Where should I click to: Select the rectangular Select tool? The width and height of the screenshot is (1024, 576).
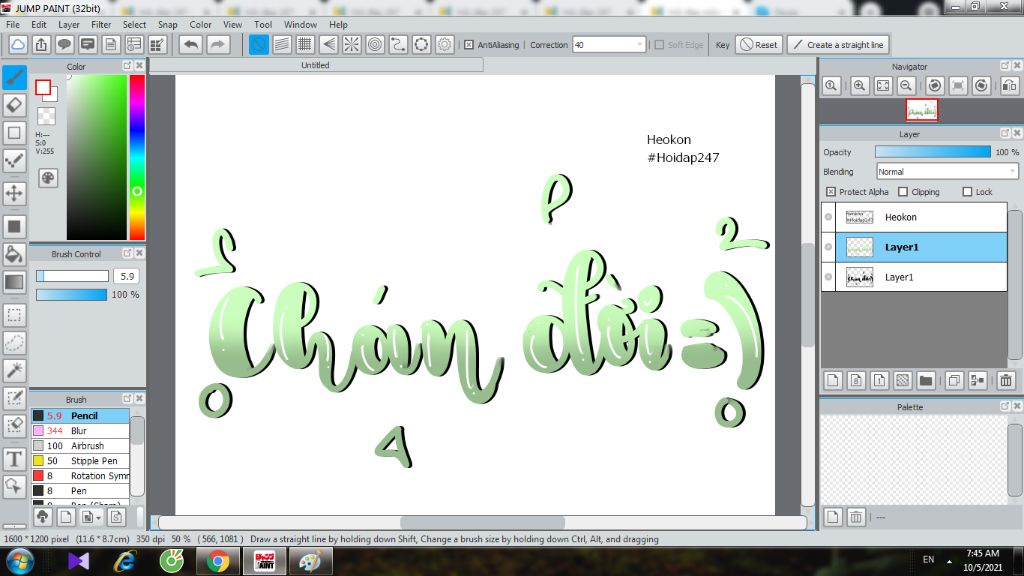tap(14, 315)
